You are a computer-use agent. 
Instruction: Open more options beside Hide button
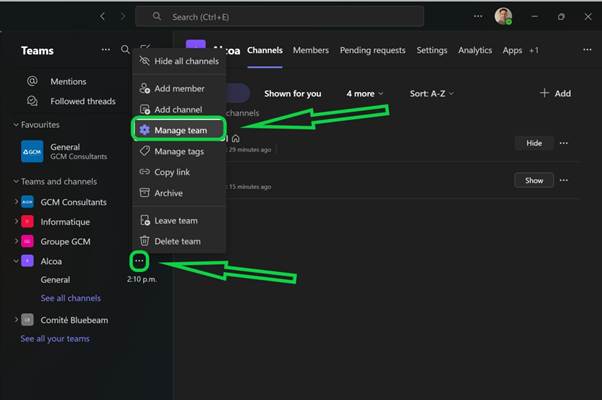coord(564,143)
